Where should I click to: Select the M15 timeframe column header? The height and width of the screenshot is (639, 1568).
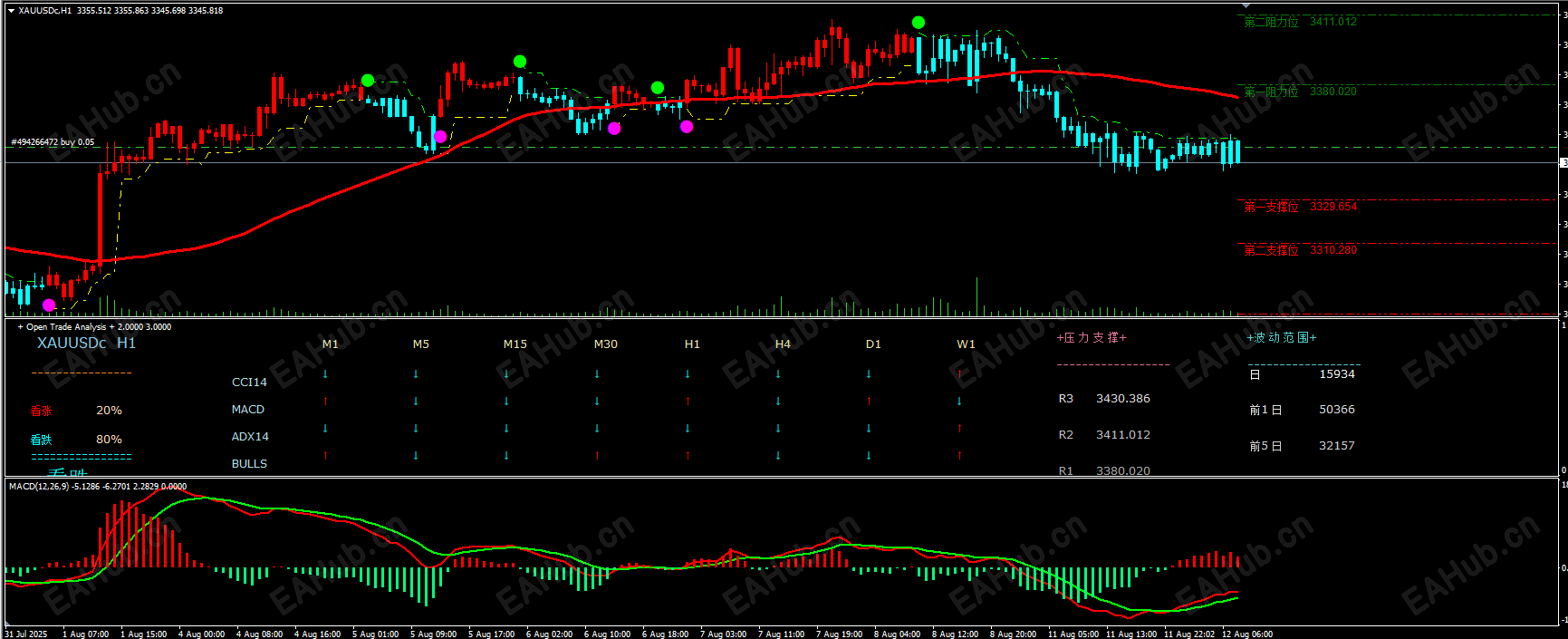(x=515, y=344)
